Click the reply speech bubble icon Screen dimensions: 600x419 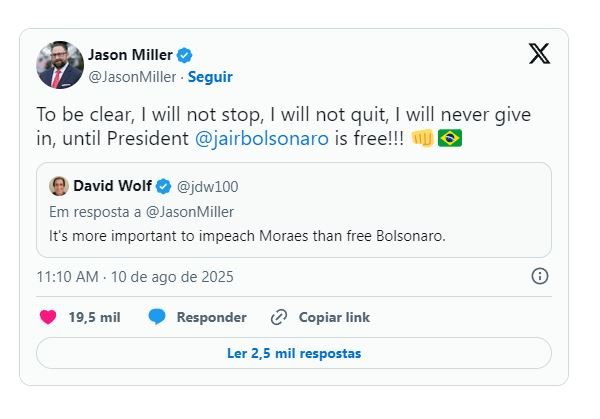[157, 317]
